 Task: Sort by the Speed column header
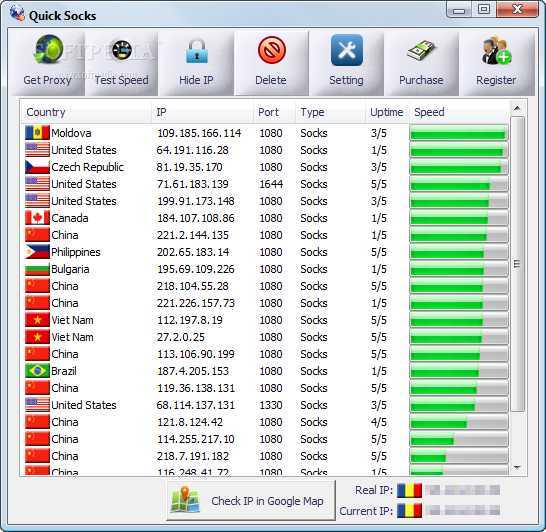(x=459, y=112)
